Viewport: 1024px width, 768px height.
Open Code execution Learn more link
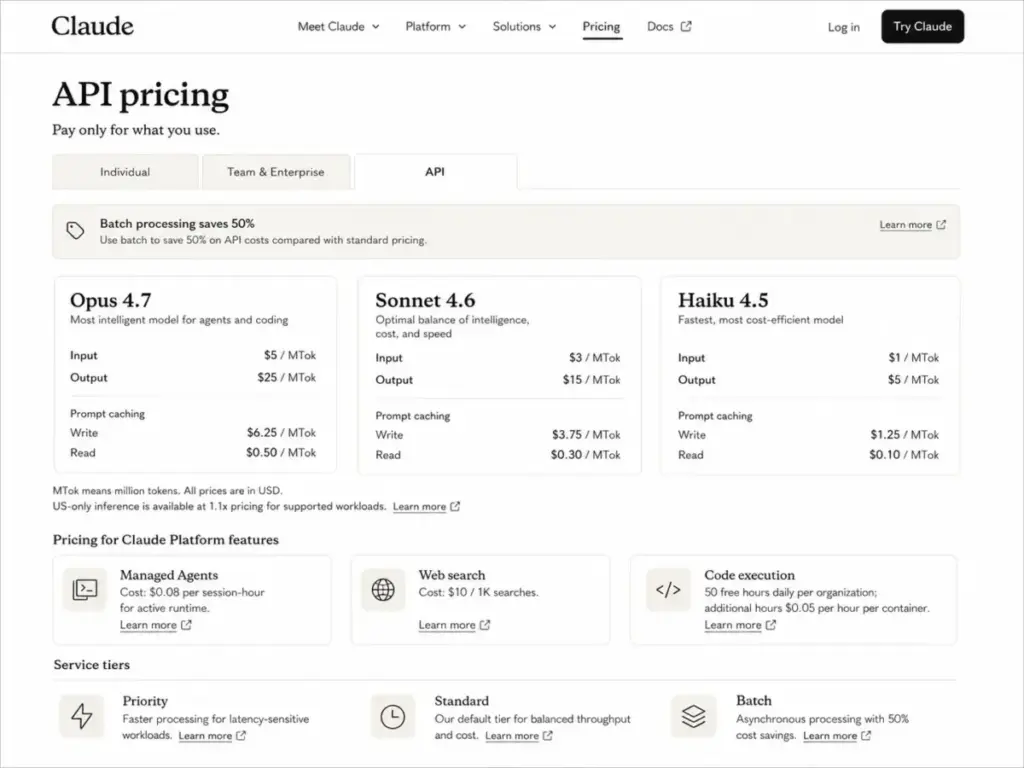pos(733,625)
